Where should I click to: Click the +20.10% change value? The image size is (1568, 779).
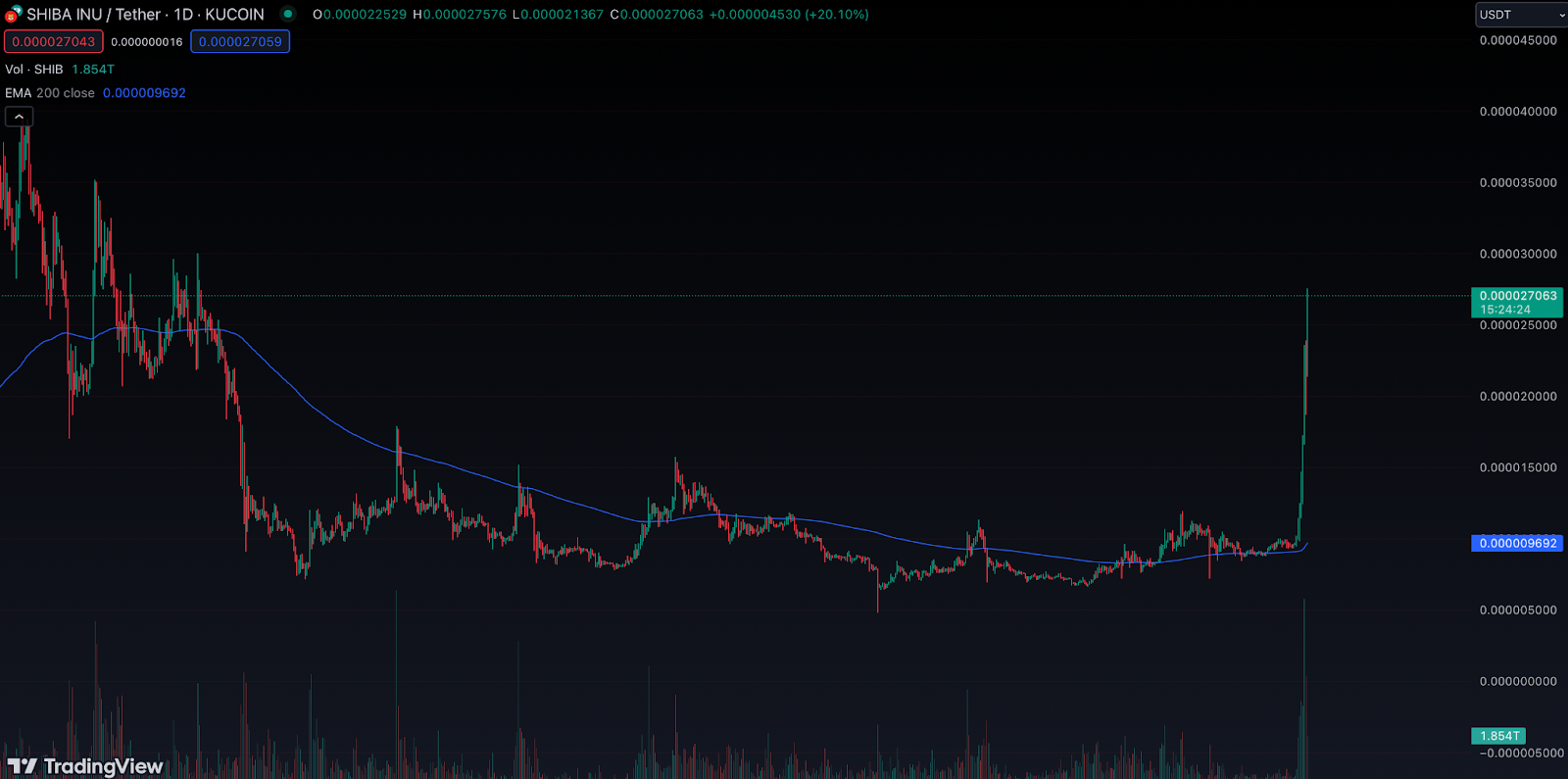[837, 15]
